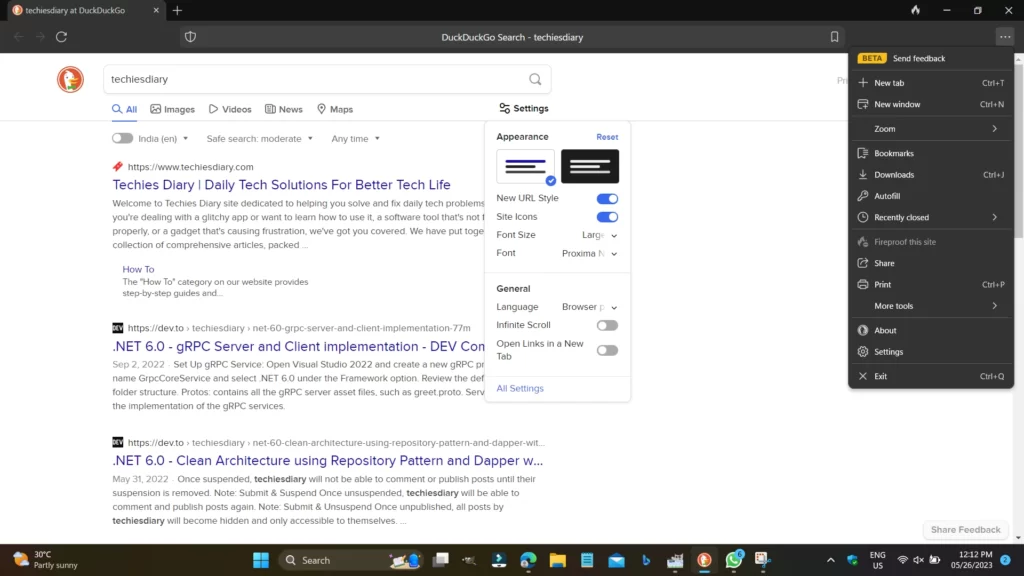Open Safe search: moderate dropdown

pyautogui.click(x=259, y=138)
